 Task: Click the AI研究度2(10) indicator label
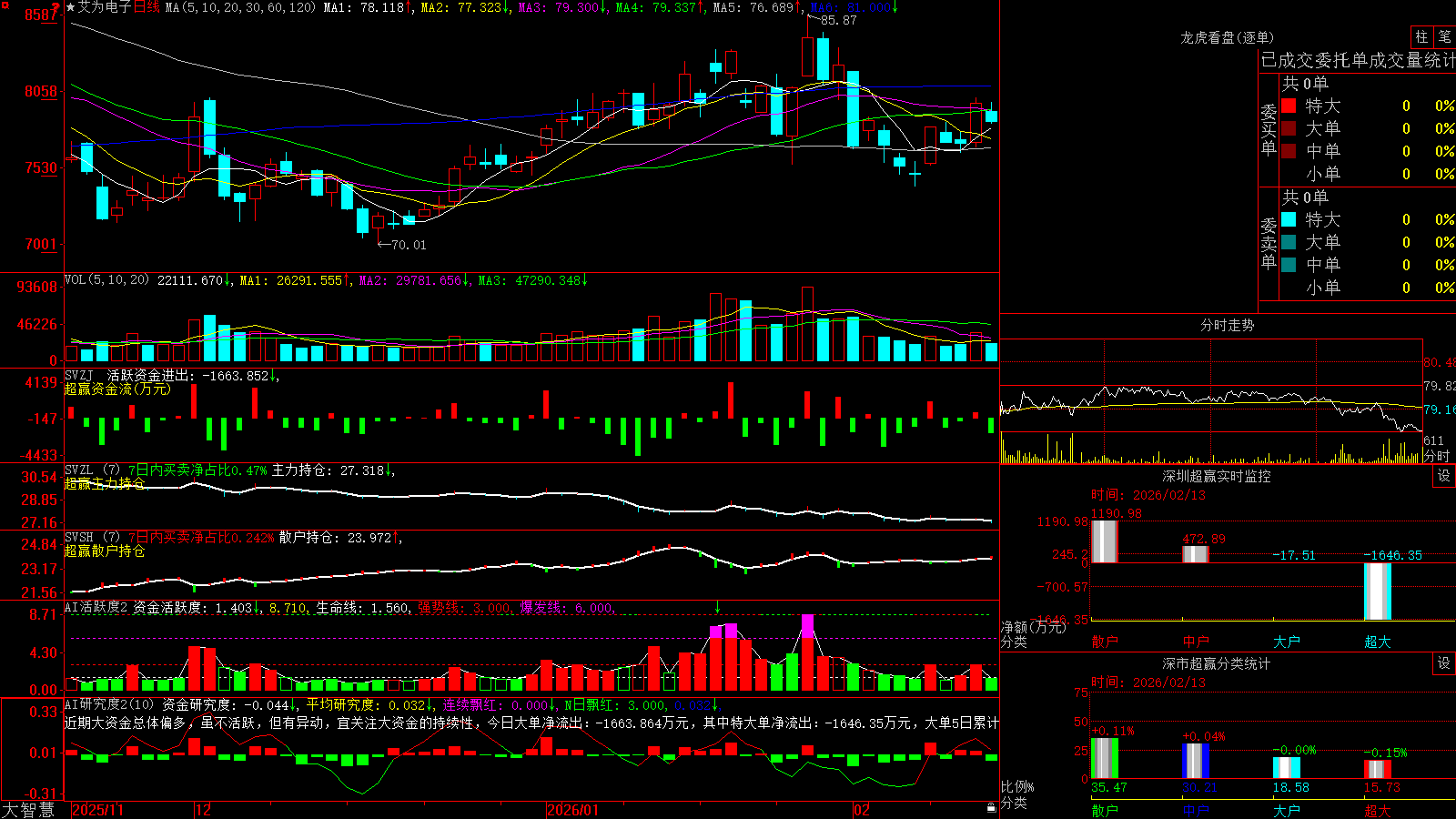[x=109, y=704]
